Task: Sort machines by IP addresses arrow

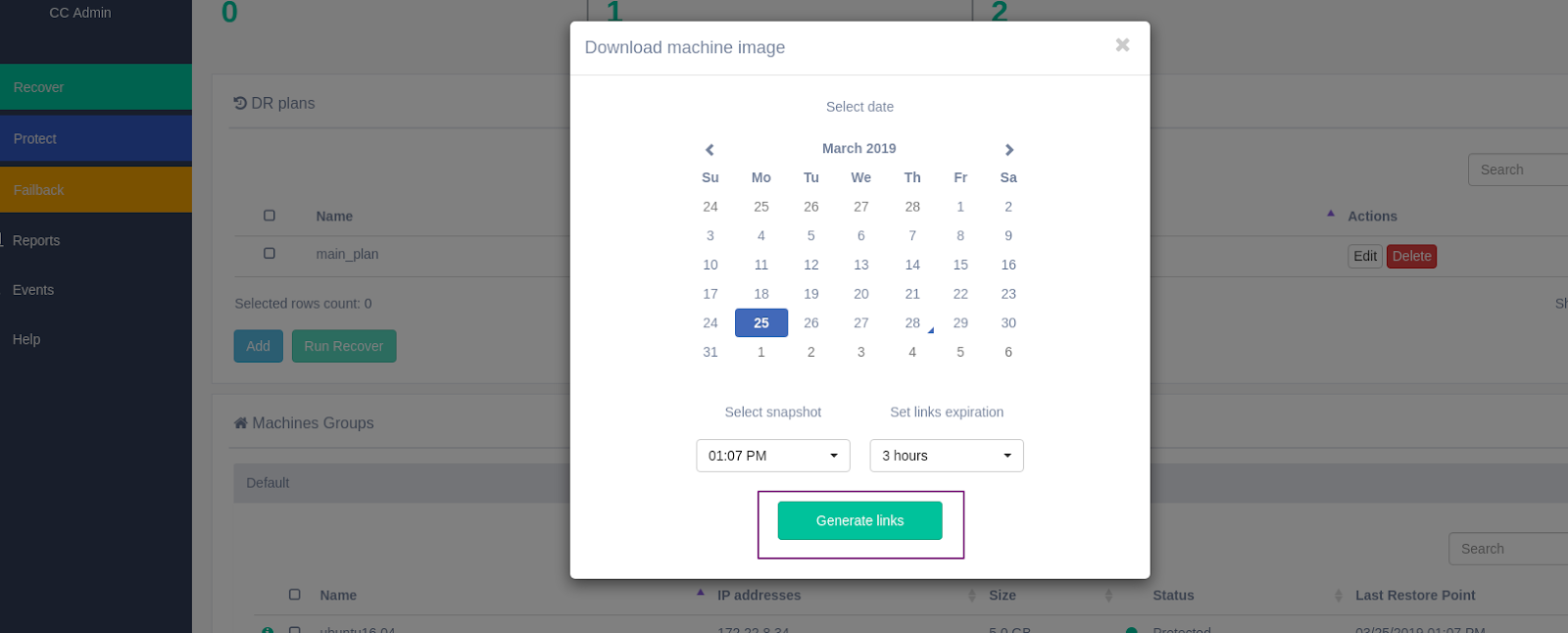Action: click(700, 593)
